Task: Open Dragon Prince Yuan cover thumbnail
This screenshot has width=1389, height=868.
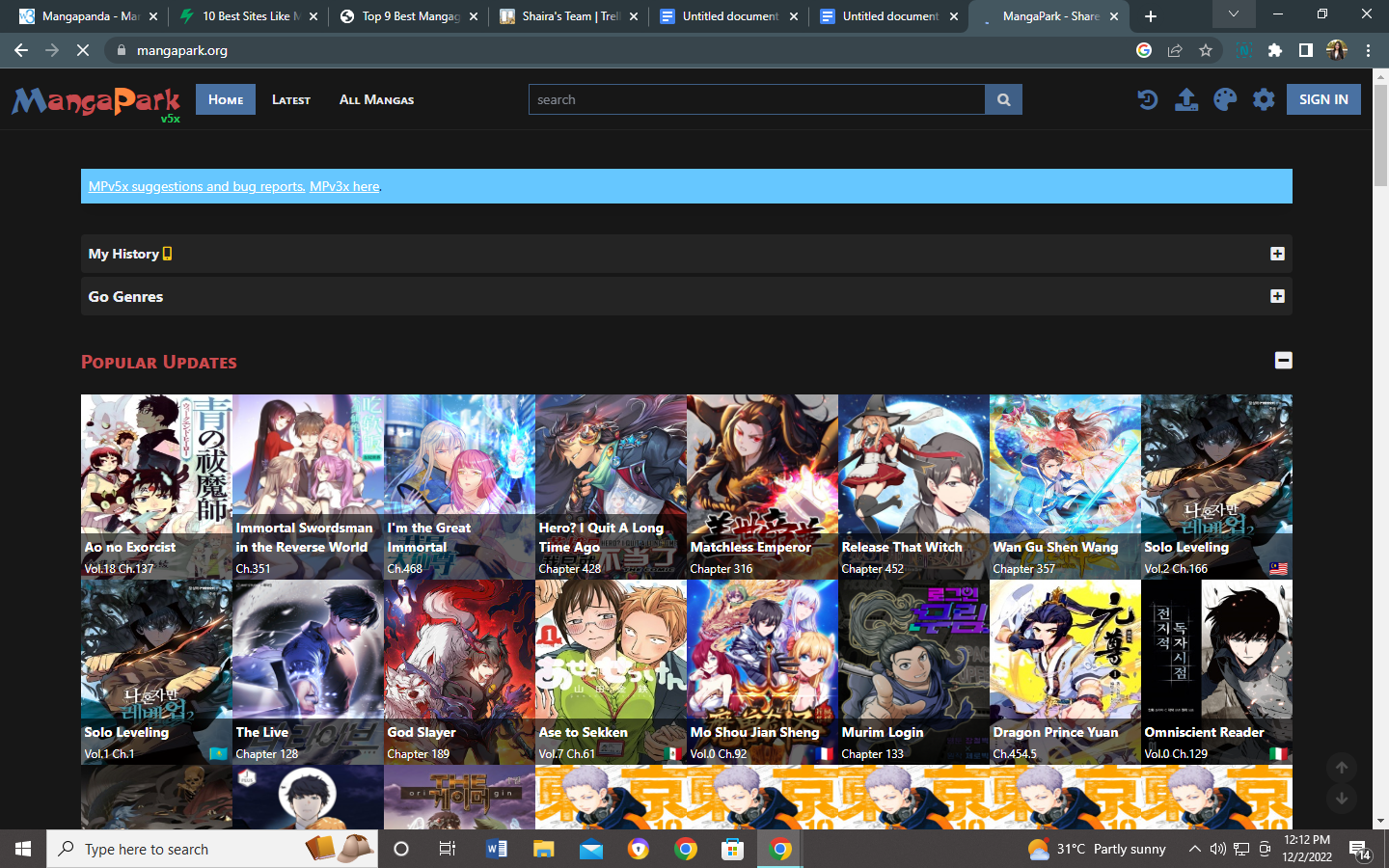Action: tap(1065, 672)
